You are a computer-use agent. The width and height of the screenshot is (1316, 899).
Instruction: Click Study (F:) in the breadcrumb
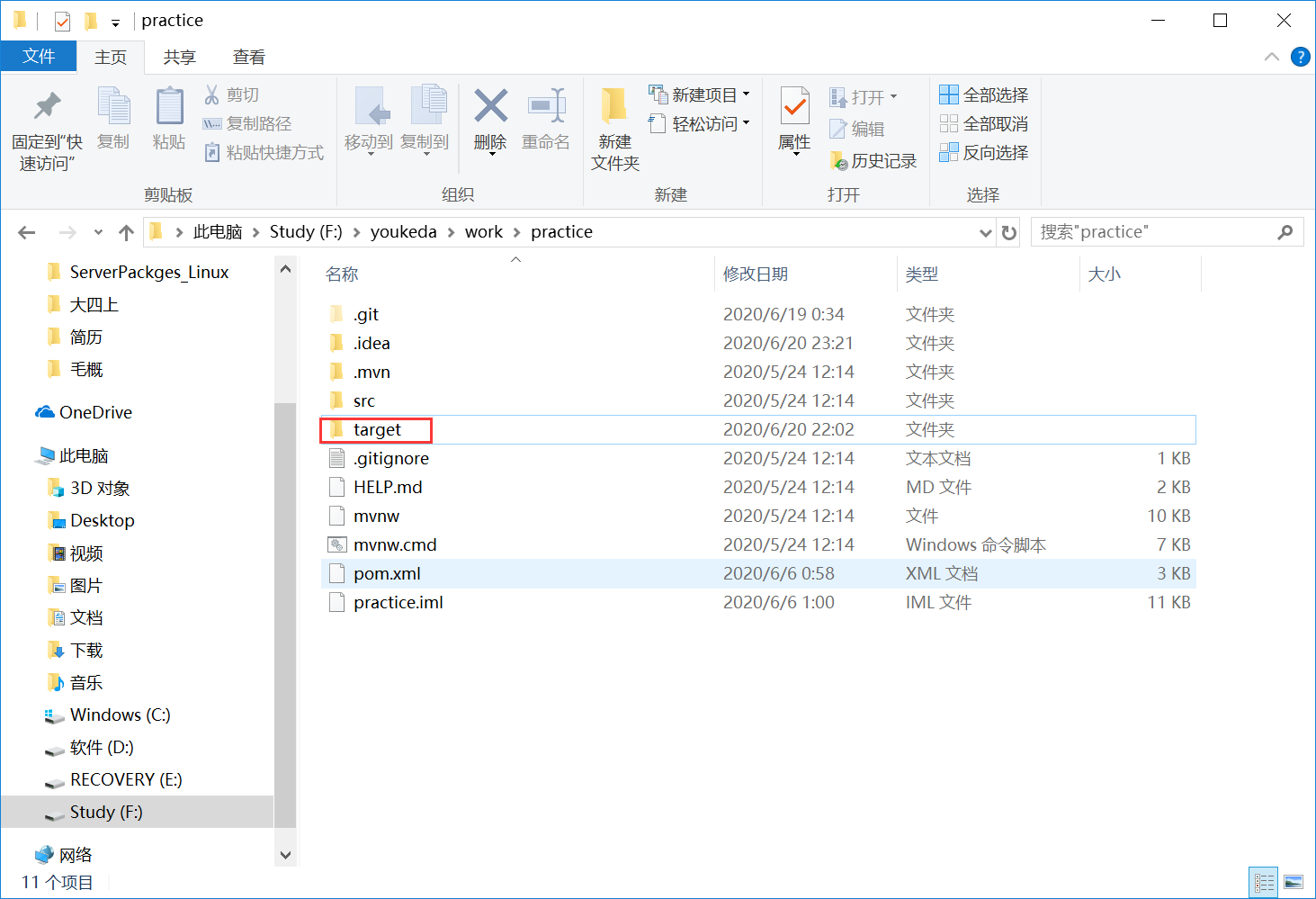[x=306, y=232]
